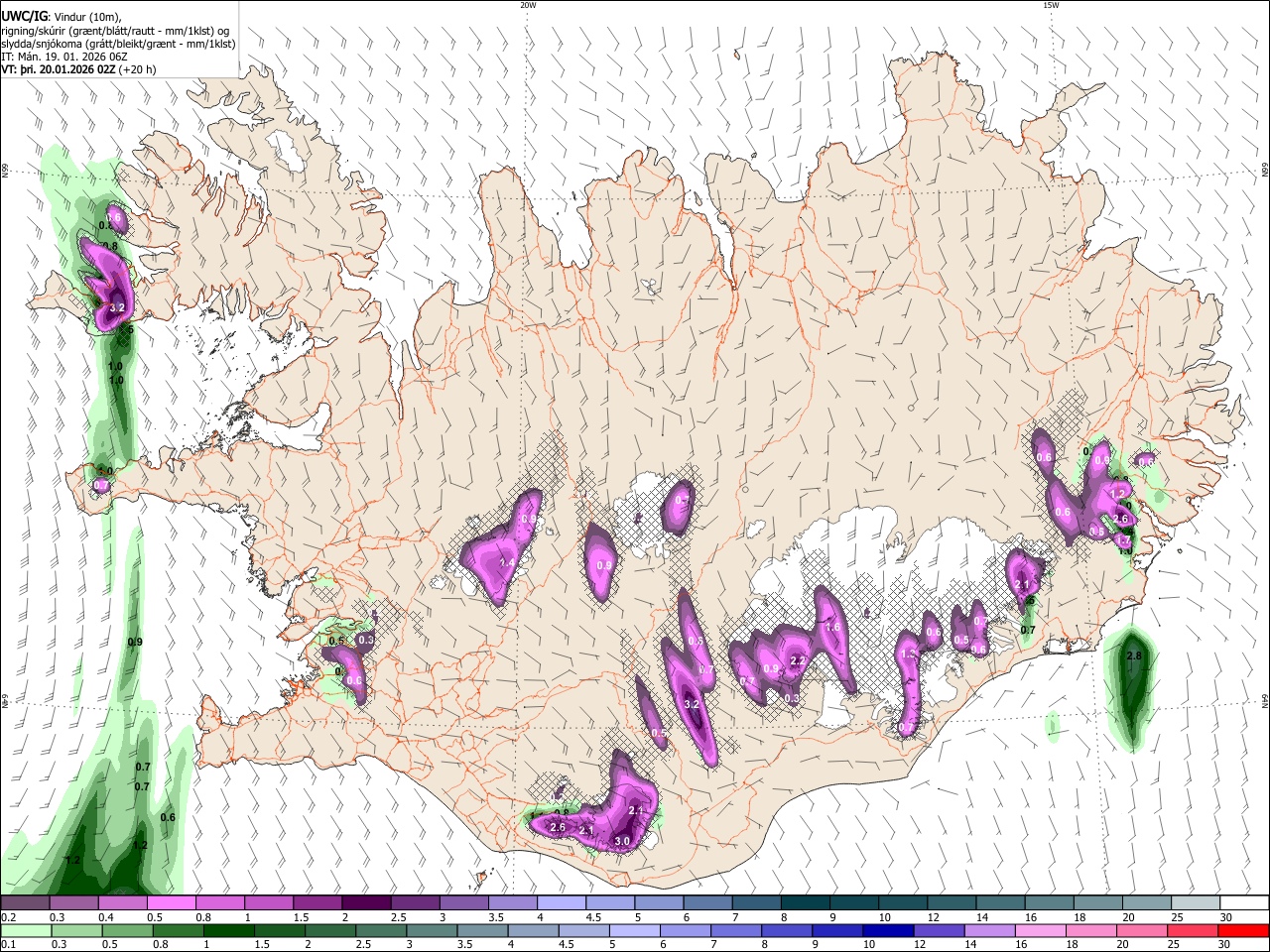Pick the deep blue 10 swatch in rain legend
Viewport: 1270px width, 952px height.
pyautogui.click(x=888, y=931)
